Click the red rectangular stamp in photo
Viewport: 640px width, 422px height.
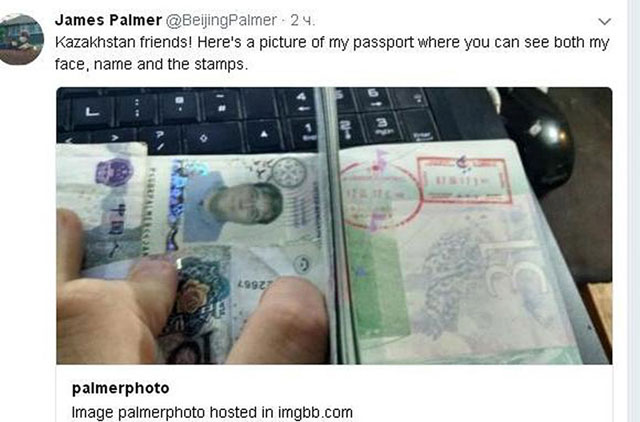point(465,181)
